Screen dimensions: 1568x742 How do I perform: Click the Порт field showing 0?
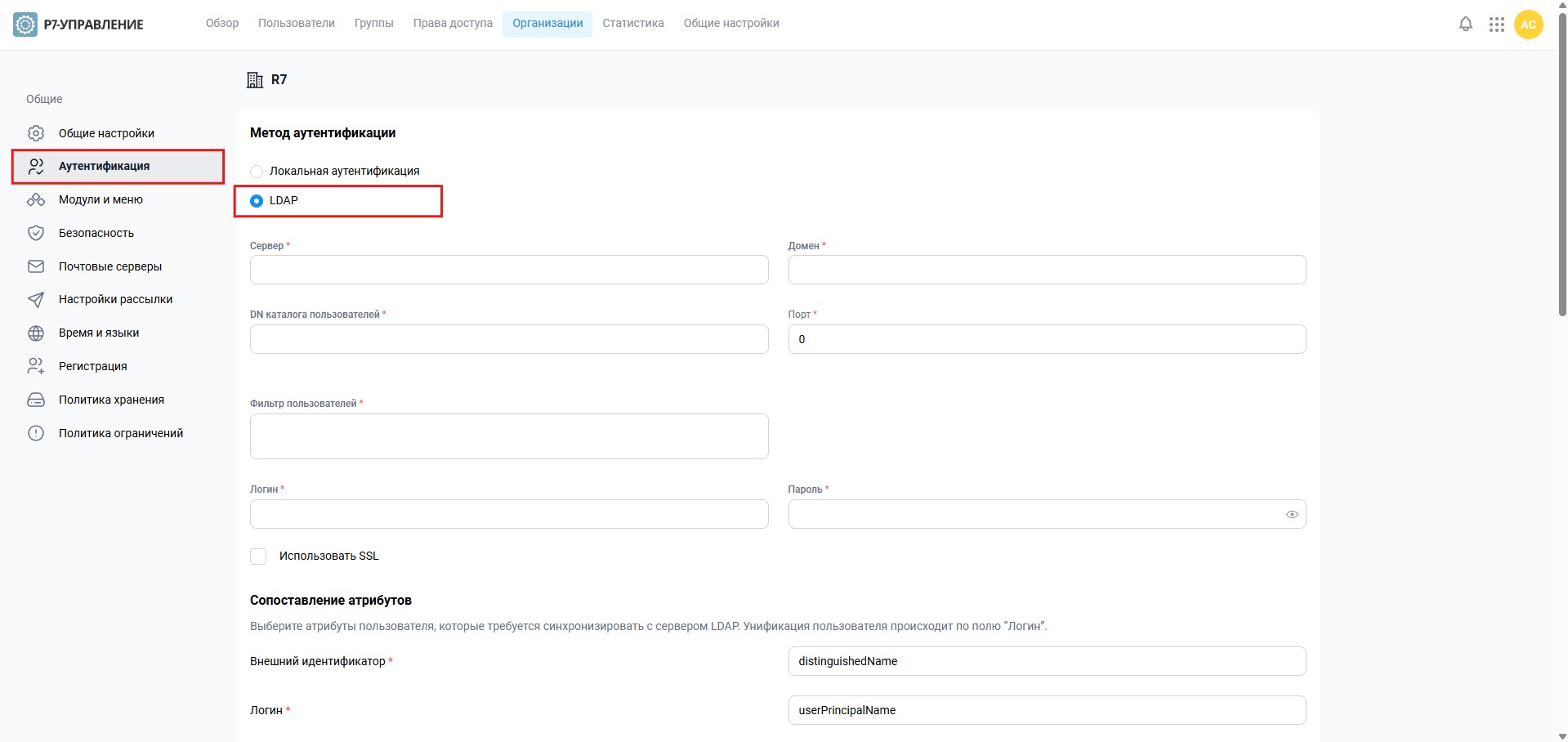1047,339
